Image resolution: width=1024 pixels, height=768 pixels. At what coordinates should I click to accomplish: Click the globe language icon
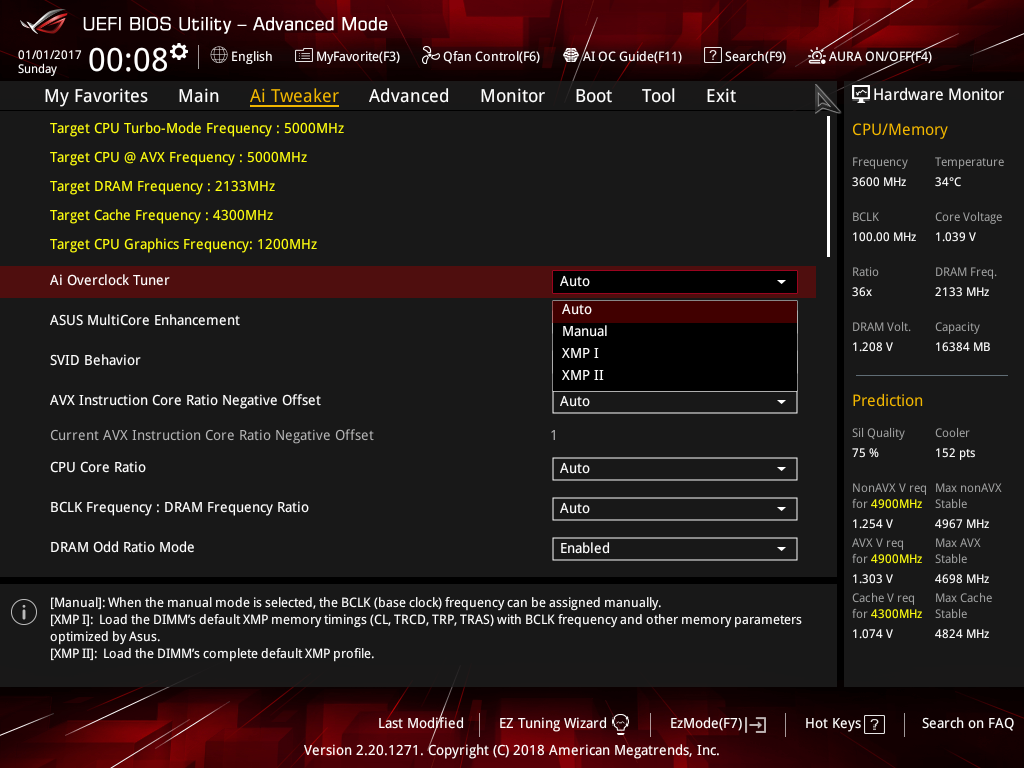[x=219, y=56]
